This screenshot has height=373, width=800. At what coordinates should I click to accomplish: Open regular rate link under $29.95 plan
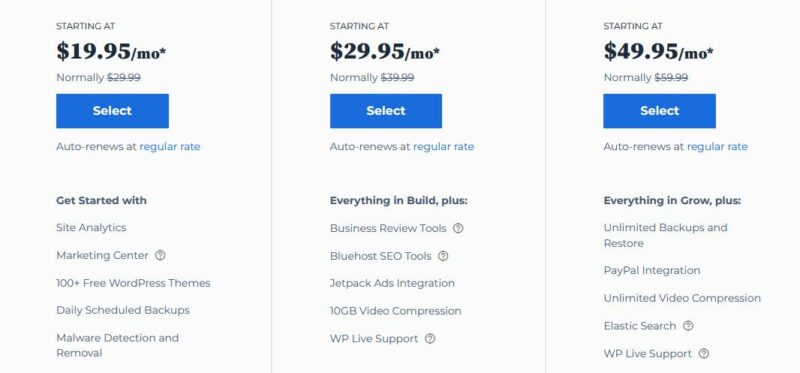443,147
